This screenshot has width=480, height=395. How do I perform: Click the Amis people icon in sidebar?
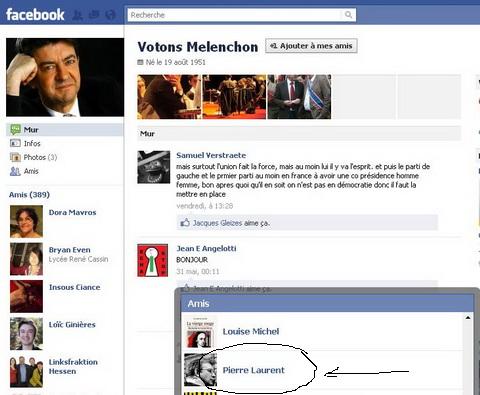point(15,171)
